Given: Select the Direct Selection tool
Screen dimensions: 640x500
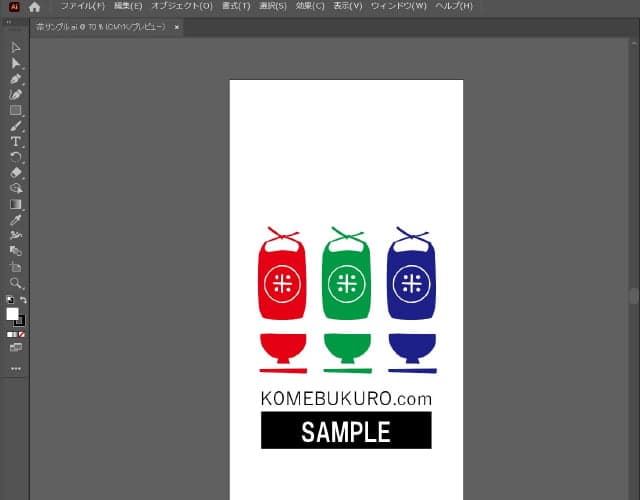Looking at the screenshot, I should pyautogui.click(x=16, y=63).
